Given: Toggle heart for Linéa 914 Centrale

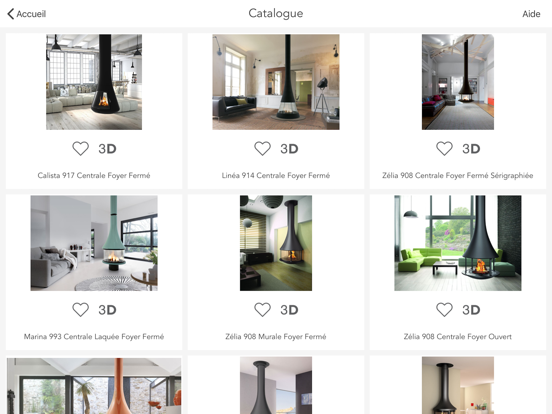Looking at the screenshot, I should click(263, 149).
